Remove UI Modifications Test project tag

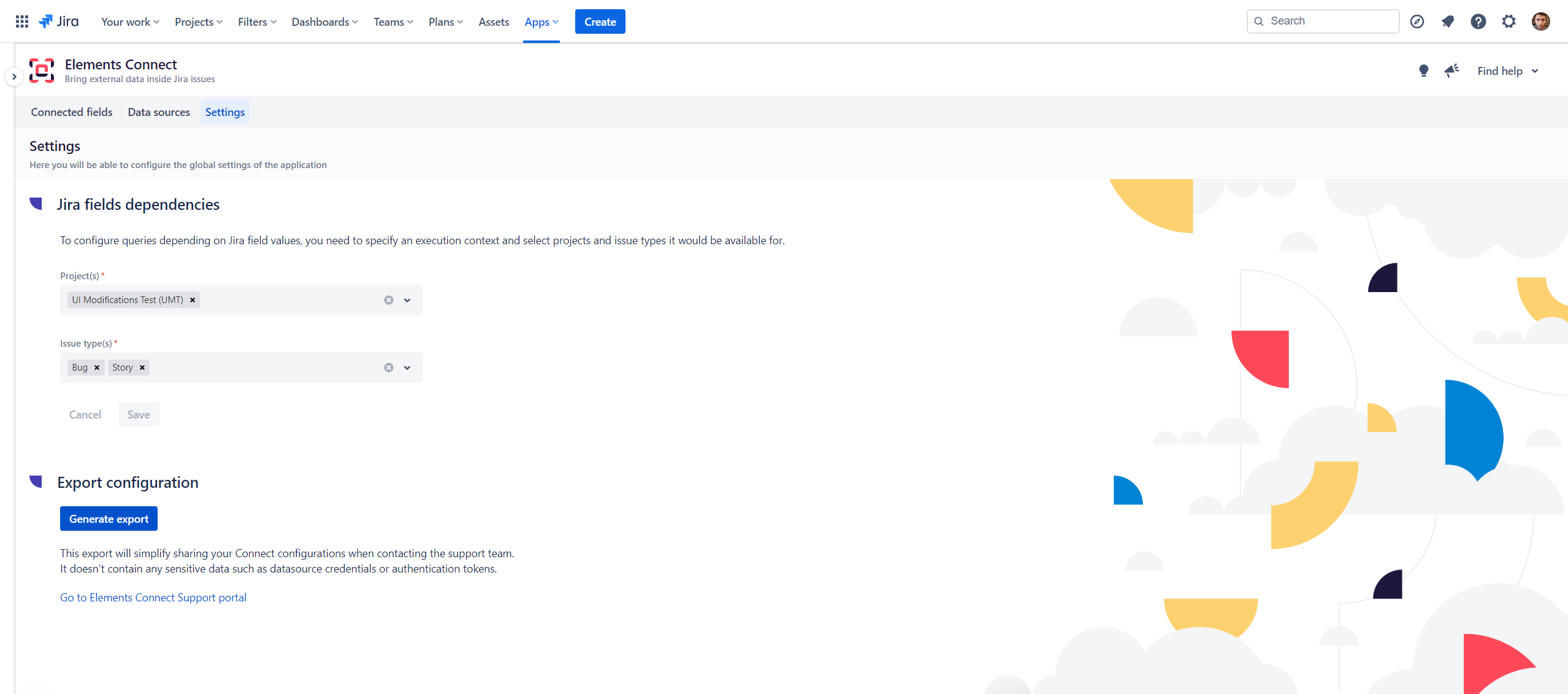click(193, 300)
